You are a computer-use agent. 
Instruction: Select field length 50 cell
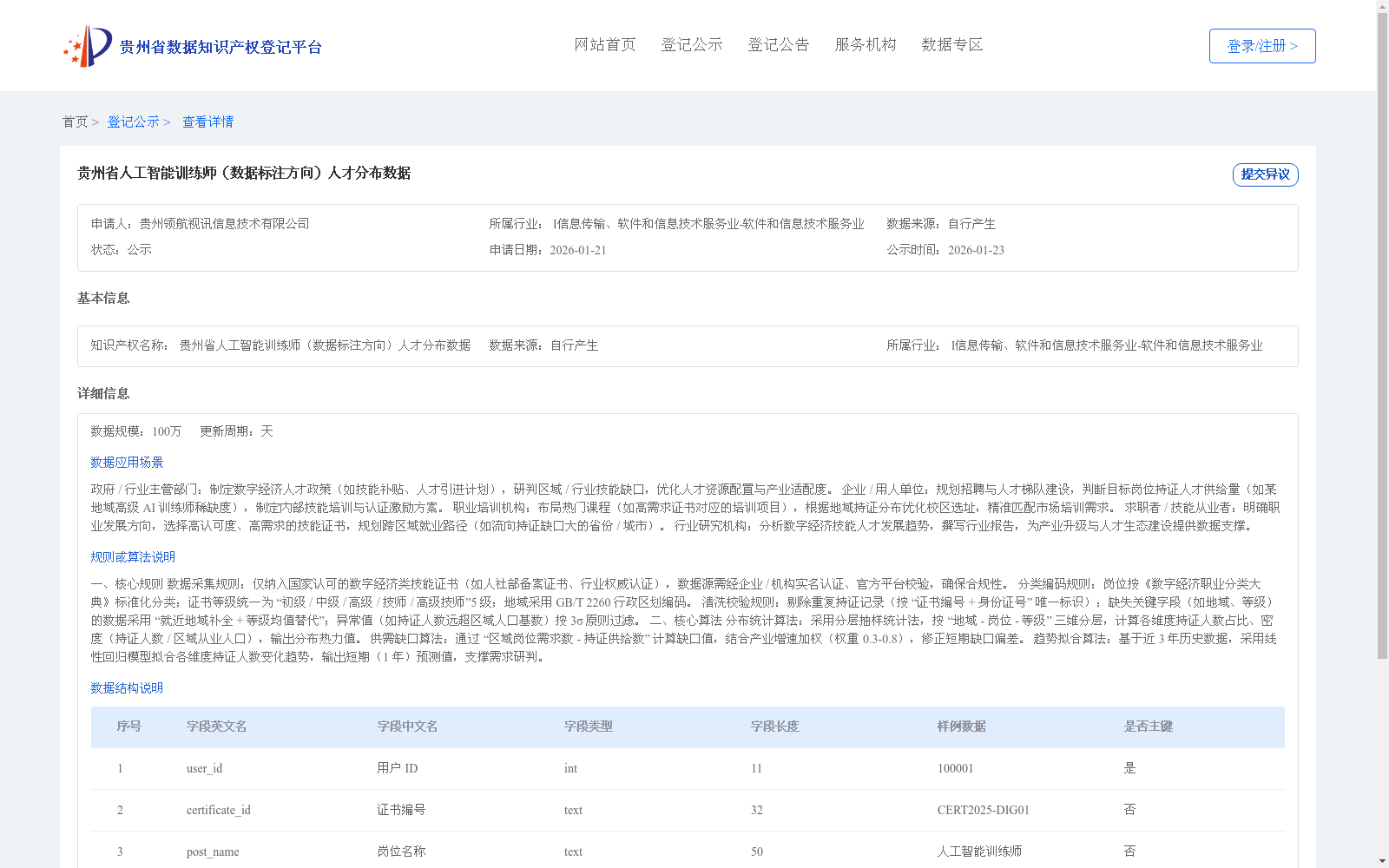tap(757, 852)
